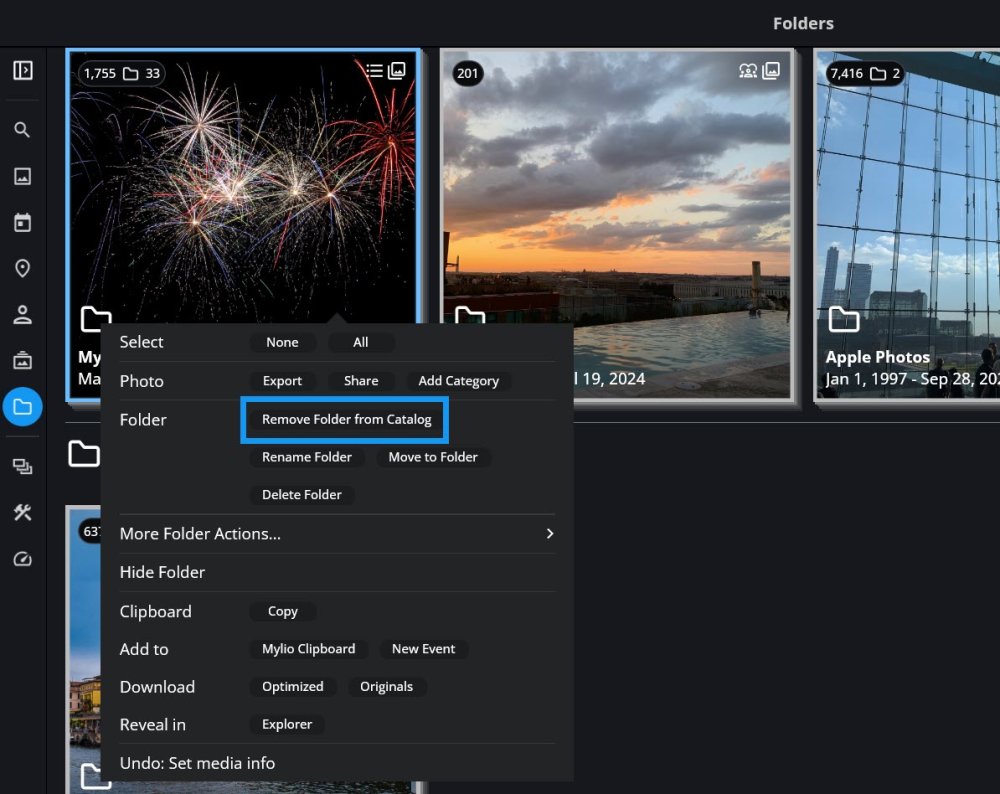This screenshot has height=794, width=1000.
Task: Click the Clipboard Copy button
Action: click(283, 612)
